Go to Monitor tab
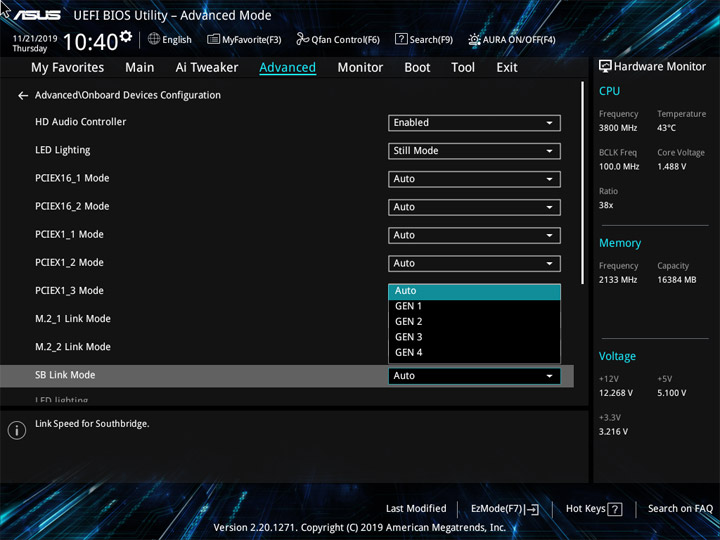 (360, 68)
